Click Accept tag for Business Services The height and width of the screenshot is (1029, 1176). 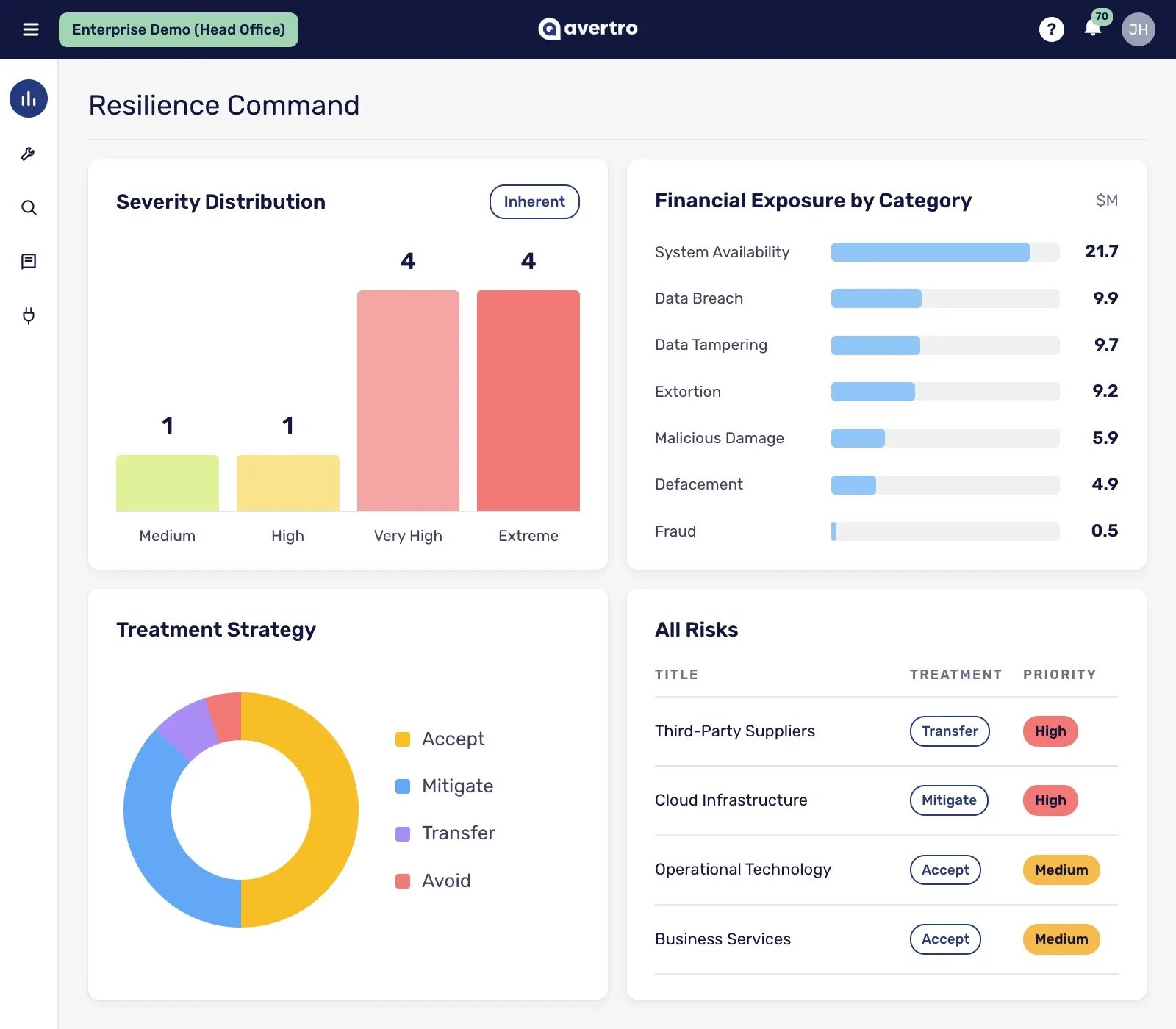945,939
